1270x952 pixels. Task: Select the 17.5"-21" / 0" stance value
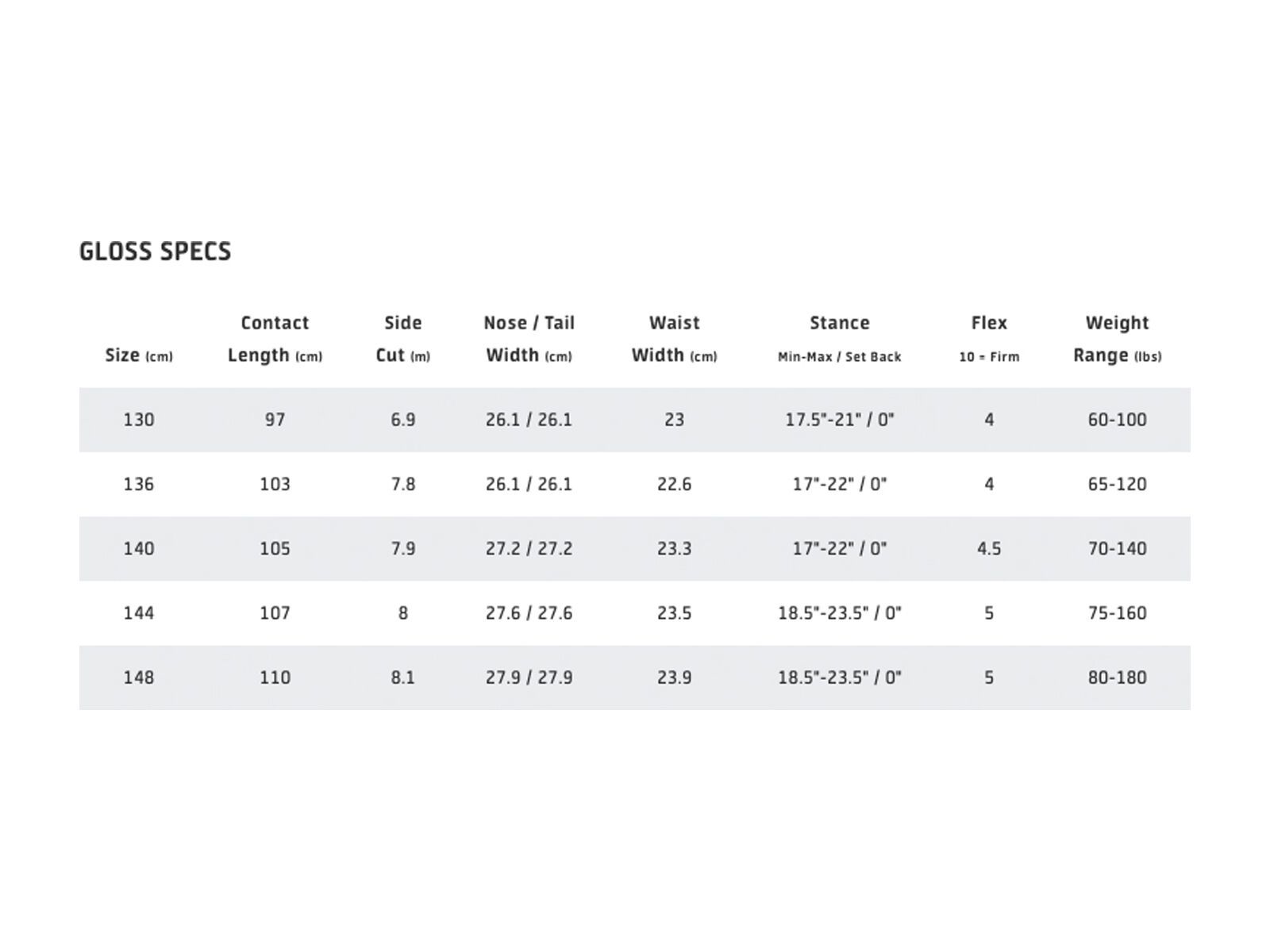pos(839,420)
